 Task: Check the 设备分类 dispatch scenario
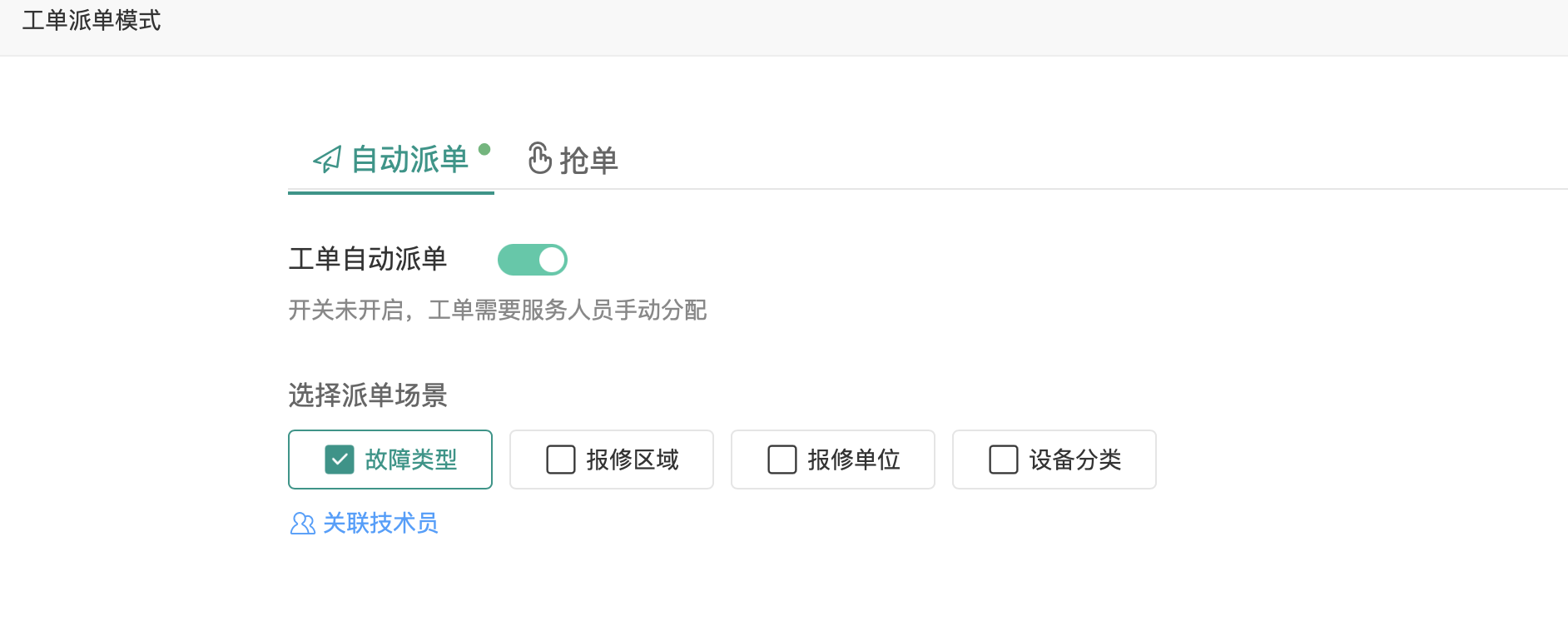(x=1054, y=459)
